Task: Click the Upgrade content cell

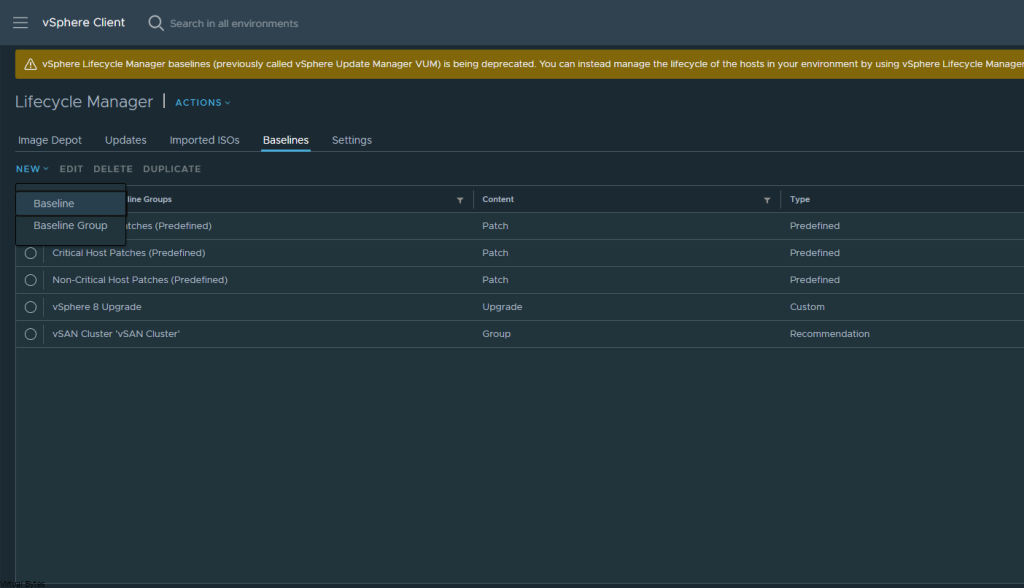Action: click(x=502, y=307)
